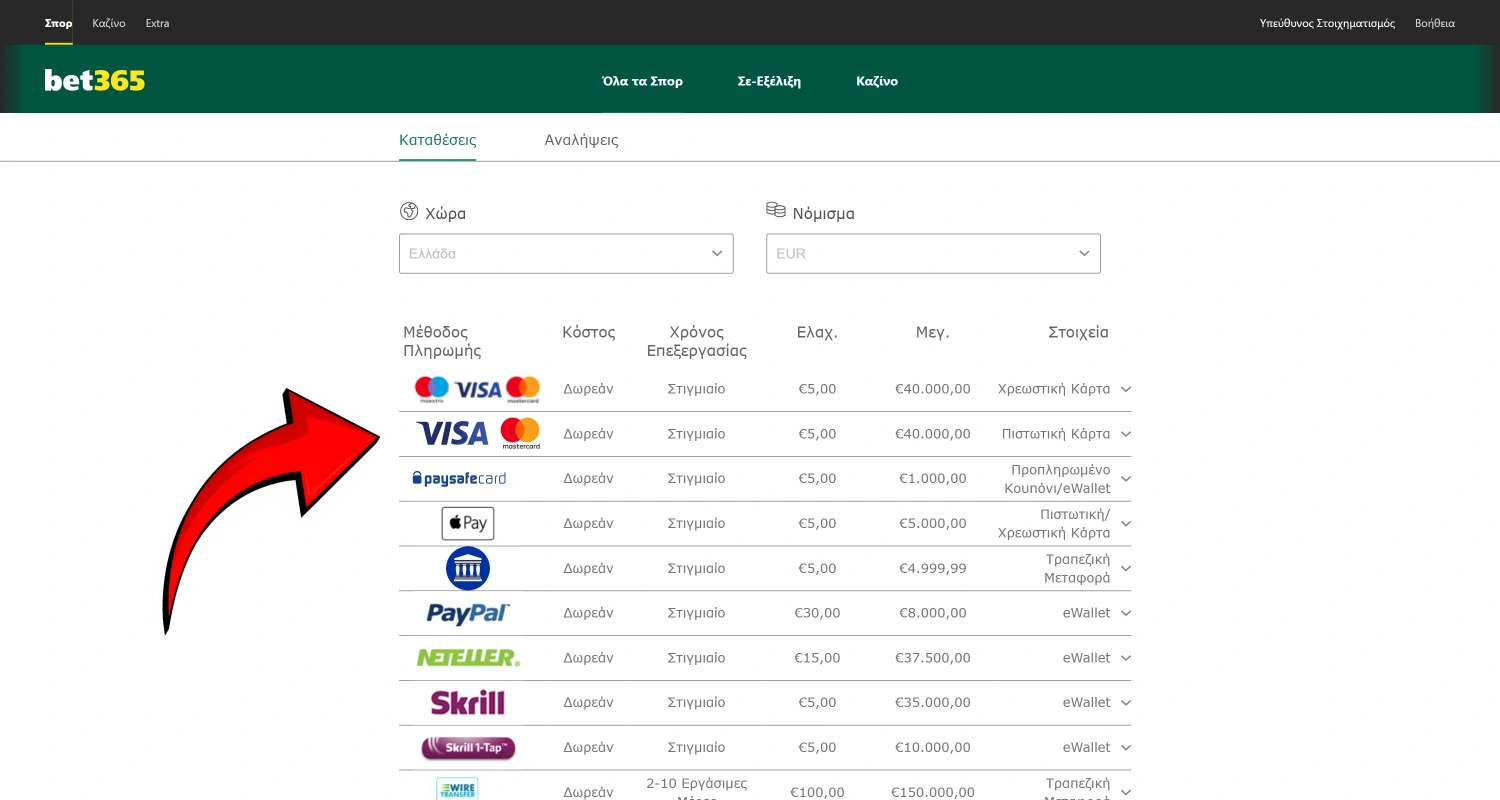Expand the Χρεωστική Κάρτα row details

[x=1126, y=389]
